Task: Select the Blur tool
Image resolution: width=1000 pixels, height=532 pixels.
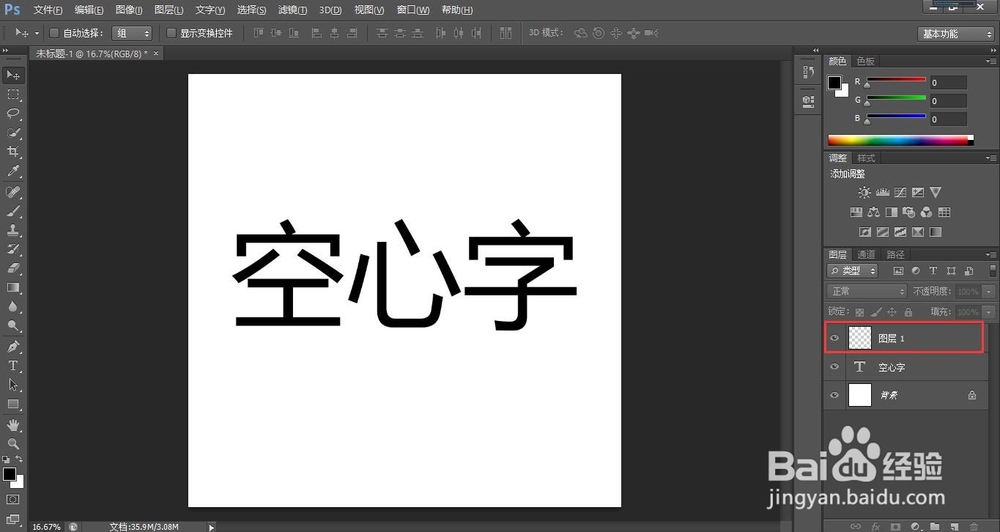Action: (x=13, y=307)
